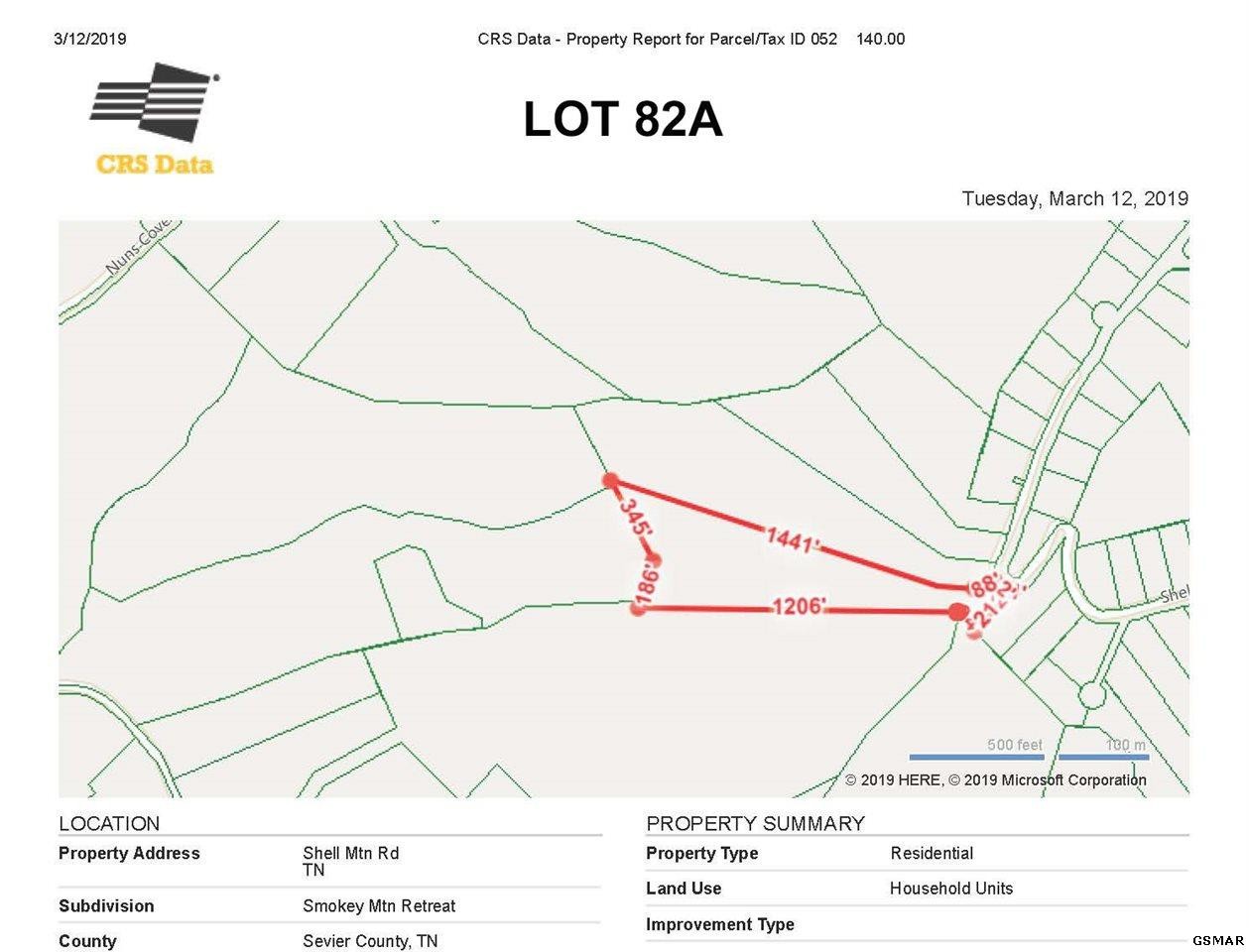Click the Property Type label
This screenshot has height=952, width=1249.
click(x=702, y=853)
